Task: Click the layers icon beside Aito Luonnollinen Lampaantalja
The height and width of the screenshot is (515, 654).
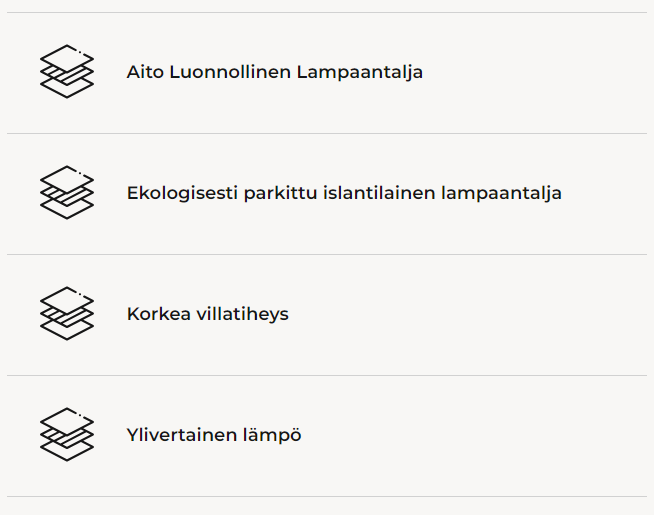Action: (66, 72)
